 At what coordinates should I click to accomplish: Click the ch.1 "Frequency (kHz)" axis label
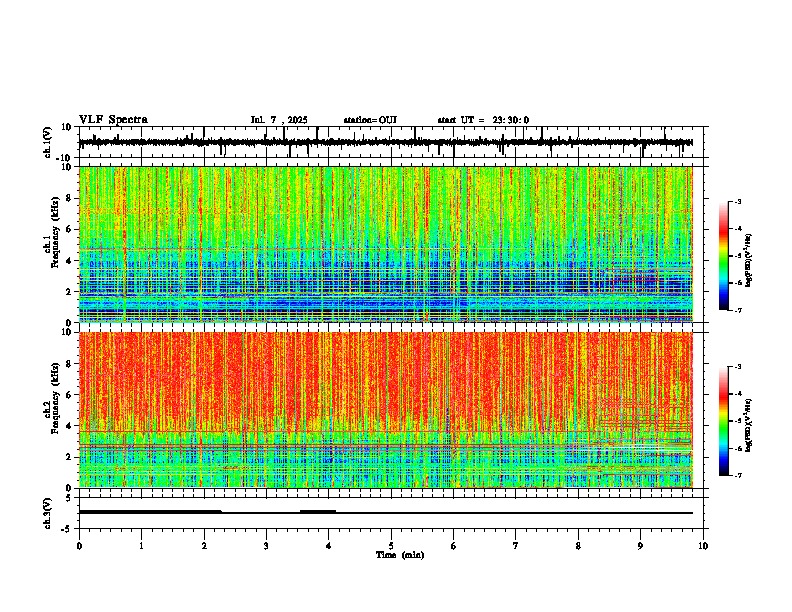click(x=55, y=233)
